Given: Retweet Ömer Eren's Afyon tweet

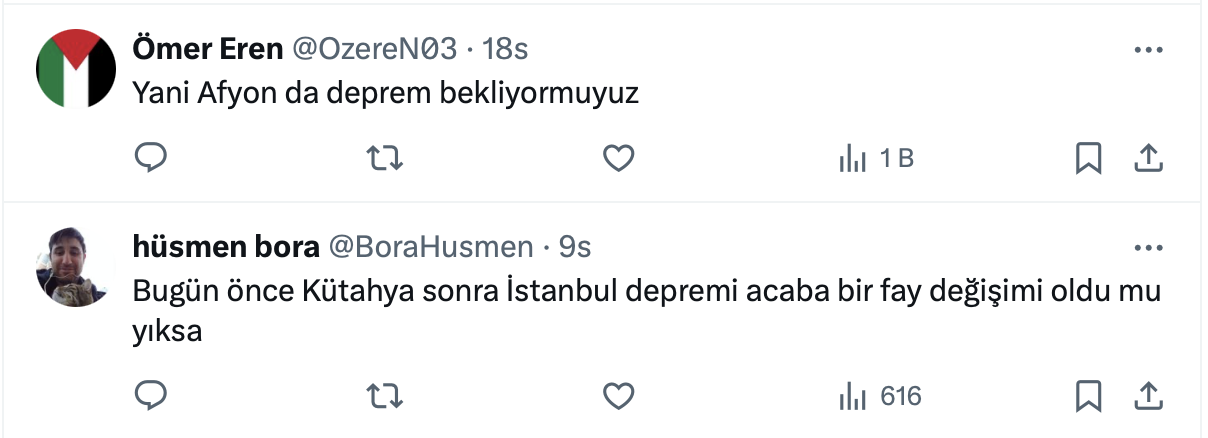Looking at the screenshot, I should 379,158.
